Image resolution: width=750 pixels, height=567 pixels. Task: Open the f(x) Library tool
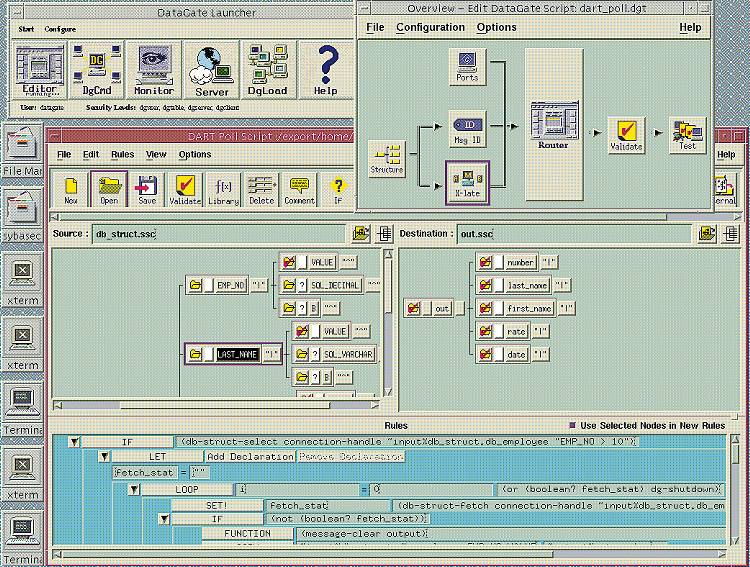(223, 190)
